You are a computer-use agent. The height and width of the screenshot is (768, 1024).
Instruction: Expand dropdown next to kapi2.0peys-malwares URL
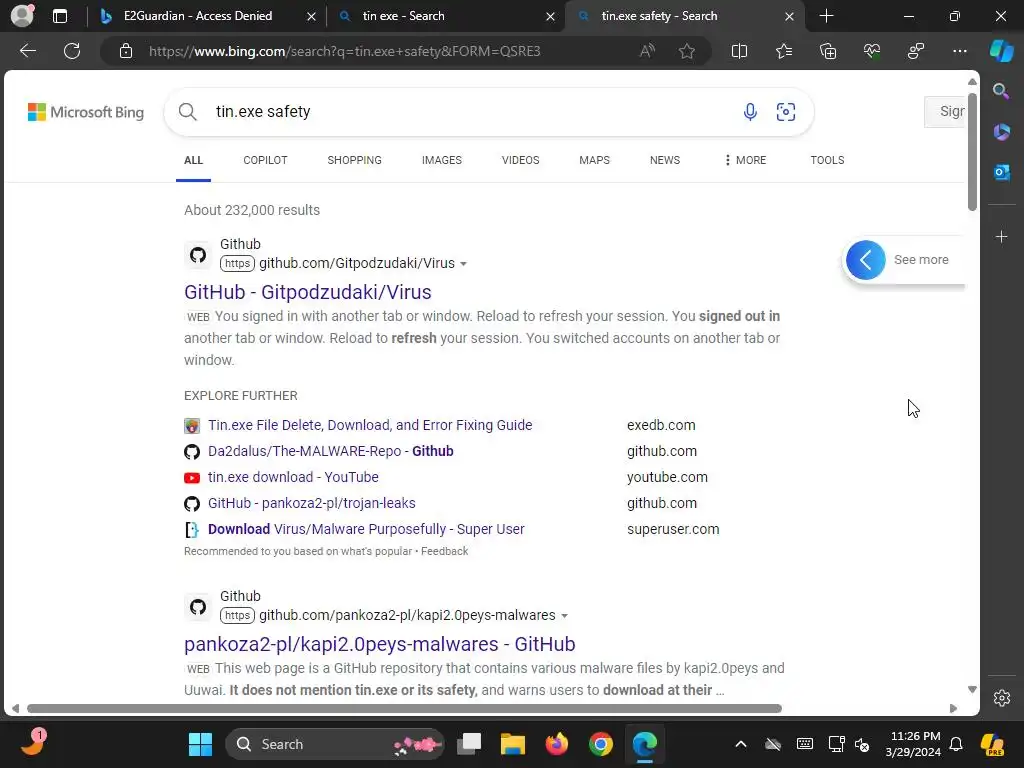point(564,616)
